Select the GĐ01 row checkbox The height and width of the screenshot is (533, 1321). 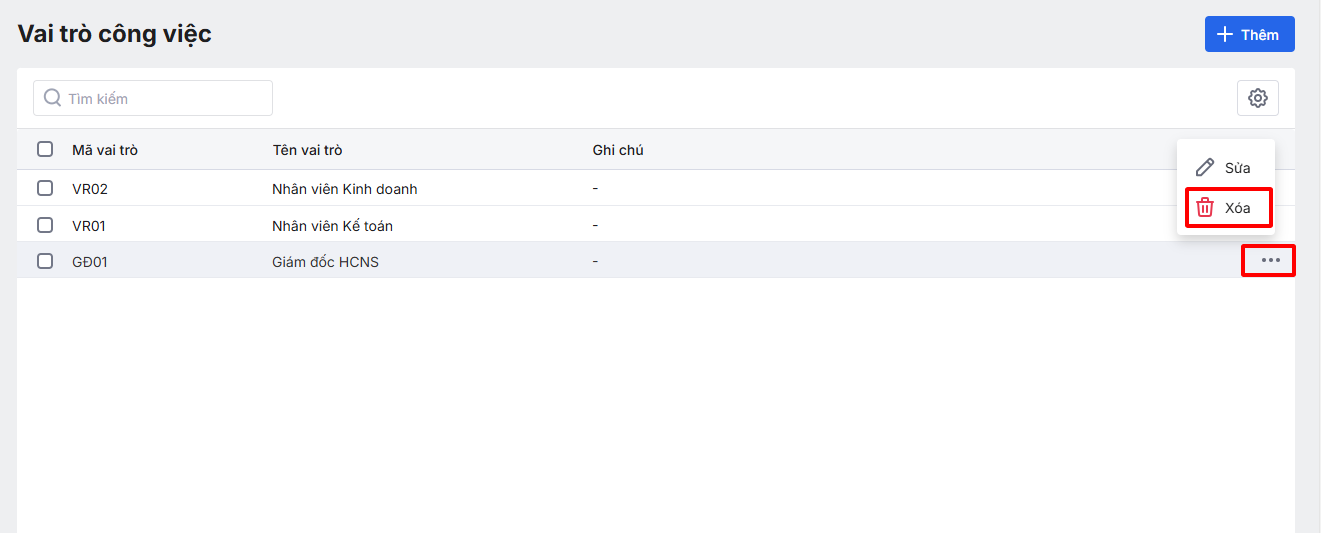[45, 261]
